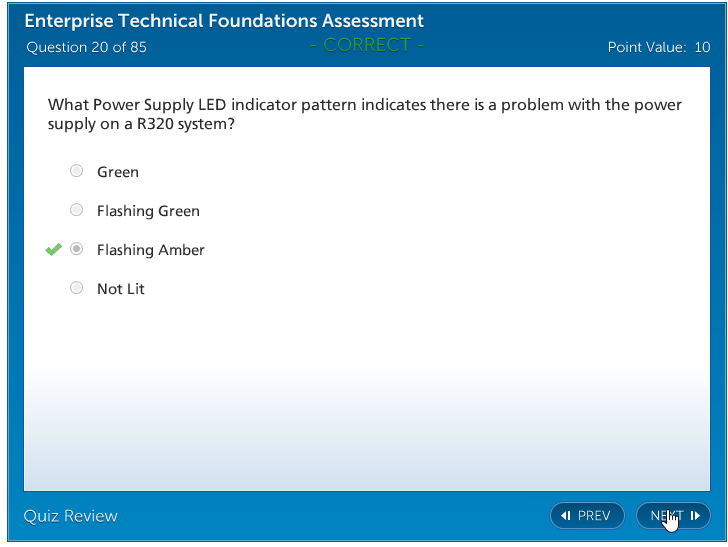The height and width of the screenshot is (547, 728).
Task: Click the "Green" answer text
Action: tap(118, 172)
